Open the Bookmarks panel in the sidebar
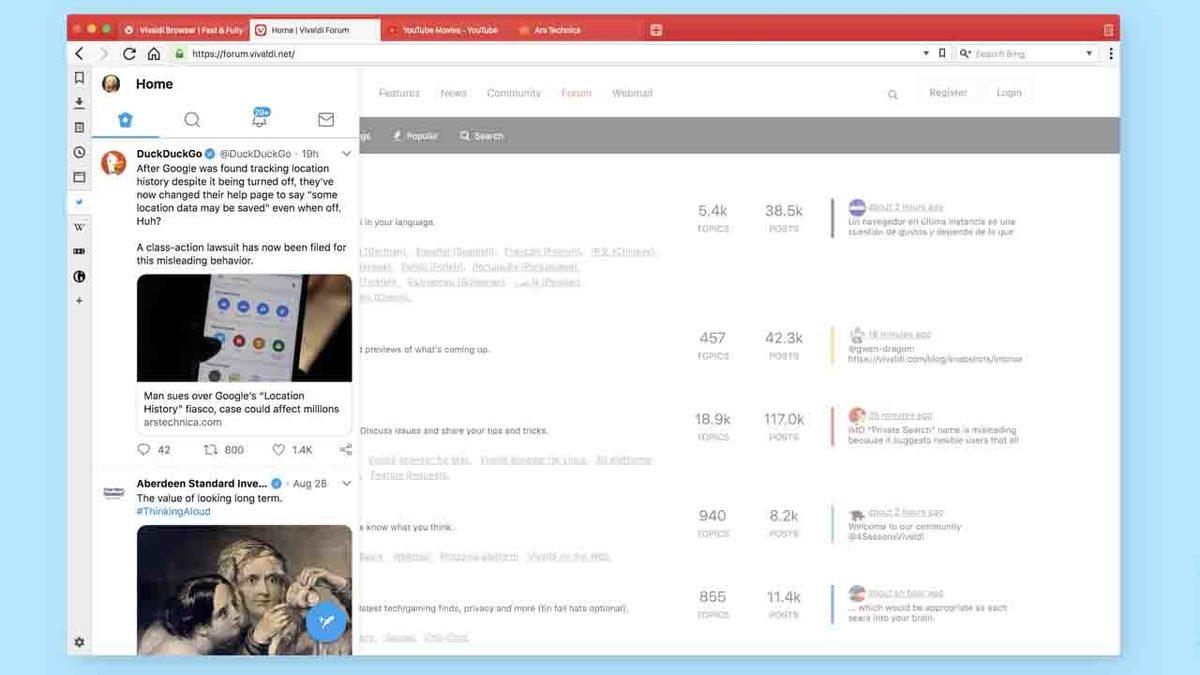This screenshot has width=1200, height=675. [x=79, y=78]
